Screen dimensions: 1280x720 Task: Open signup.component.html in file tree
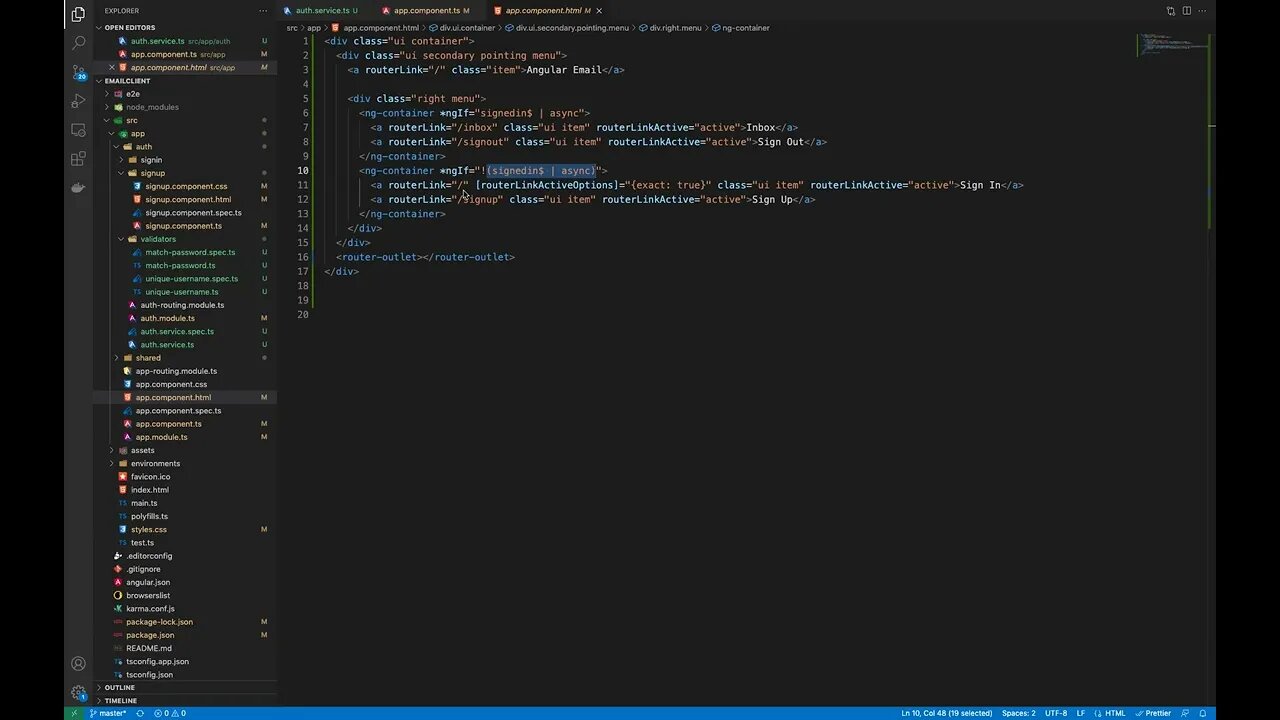tap(188, 199)
